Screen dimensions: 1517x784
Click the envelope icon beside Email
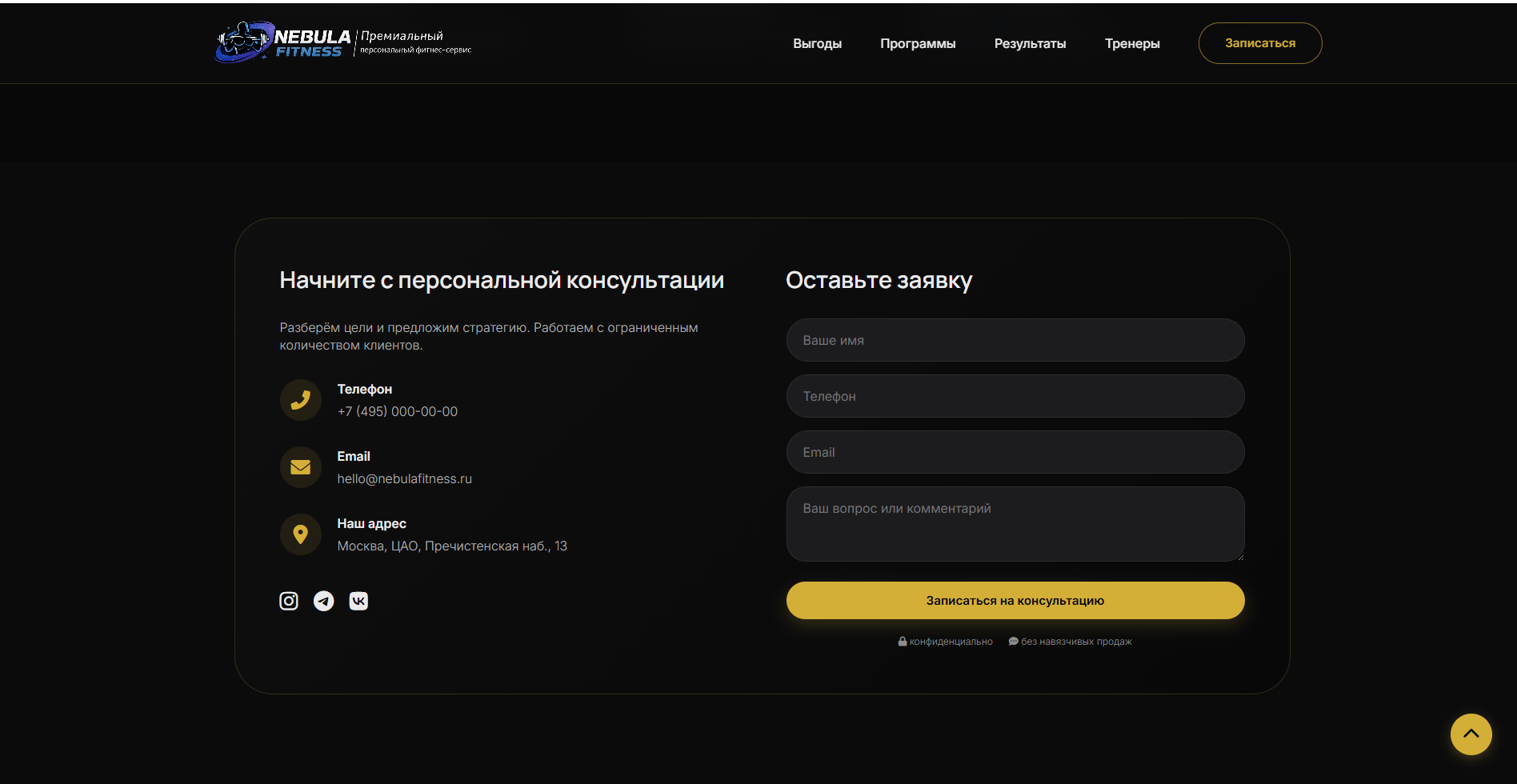coord(300,466)
